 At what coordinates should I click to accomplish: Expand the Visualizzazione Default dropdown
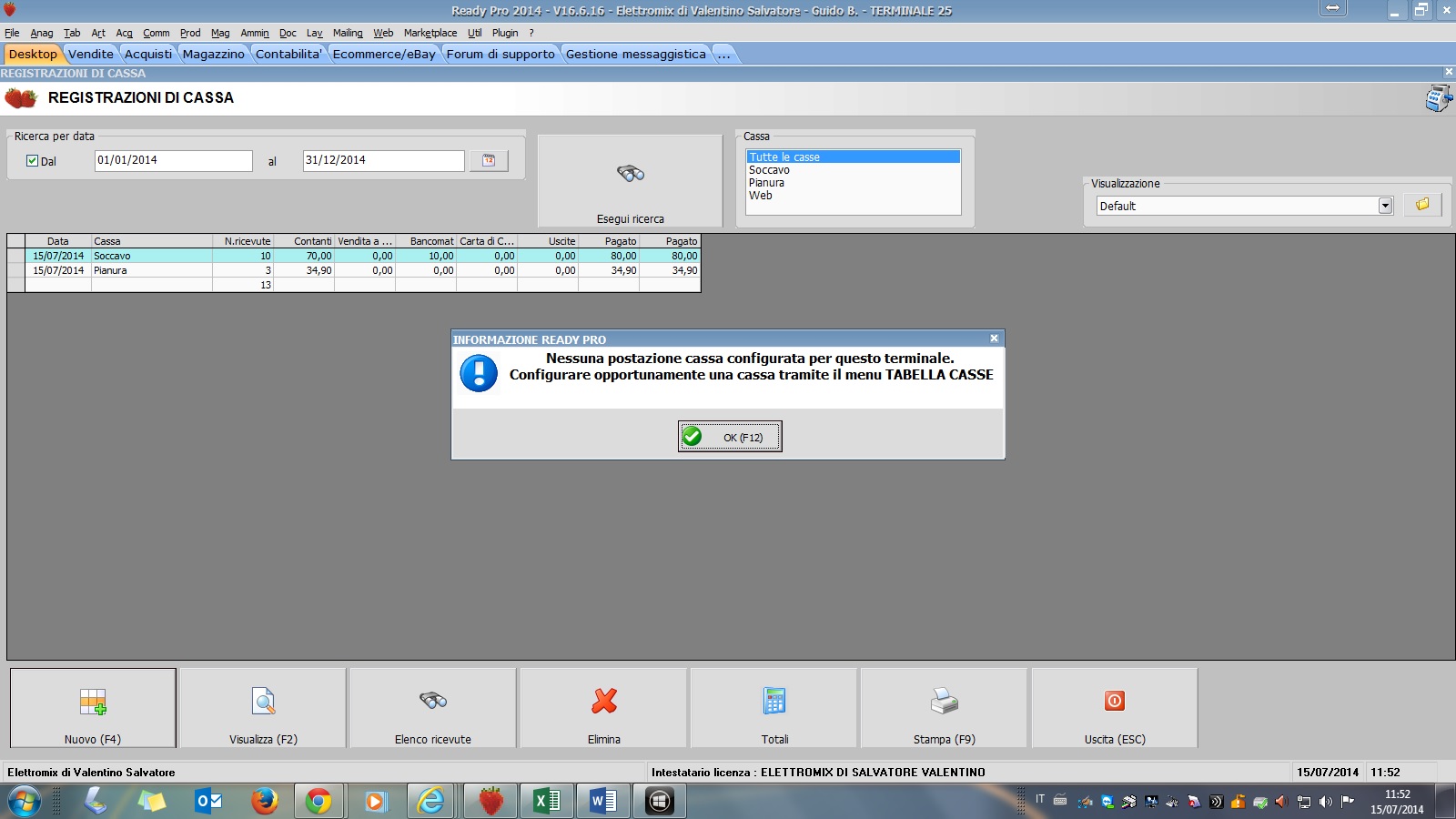(x=1385, y=206)
